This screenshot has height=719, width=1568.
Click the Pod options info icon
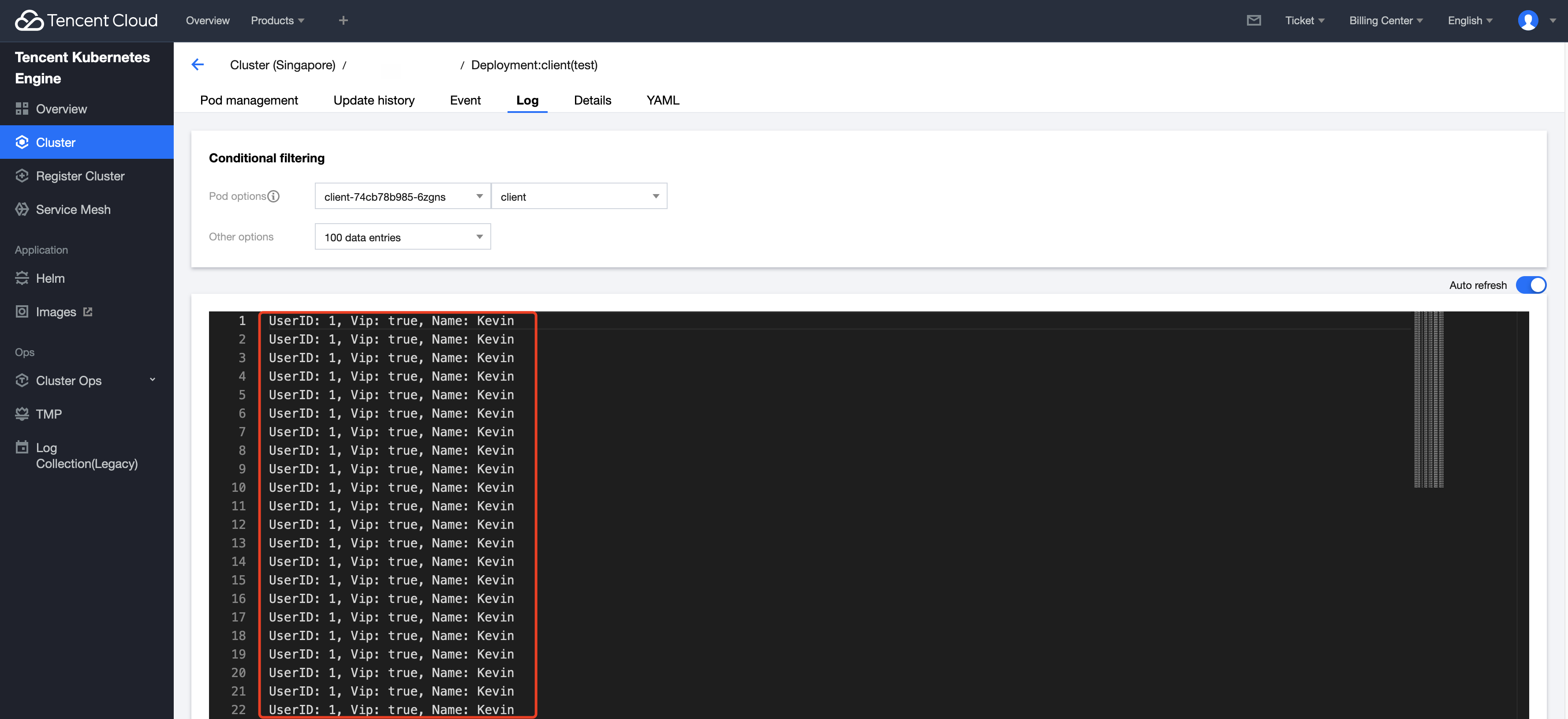(274, 196)
